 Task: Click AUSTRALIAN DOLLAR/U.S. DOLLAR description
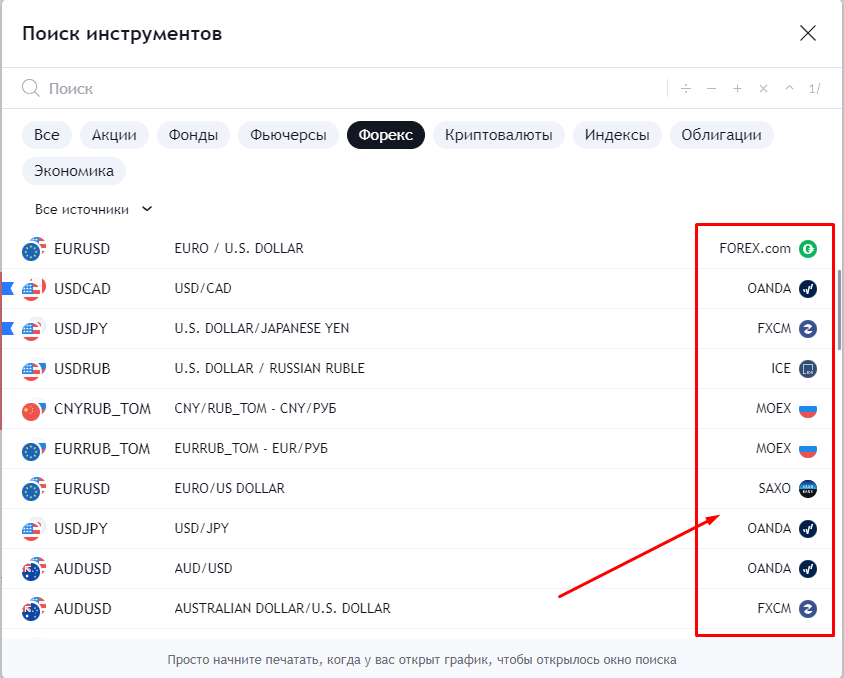282,608
